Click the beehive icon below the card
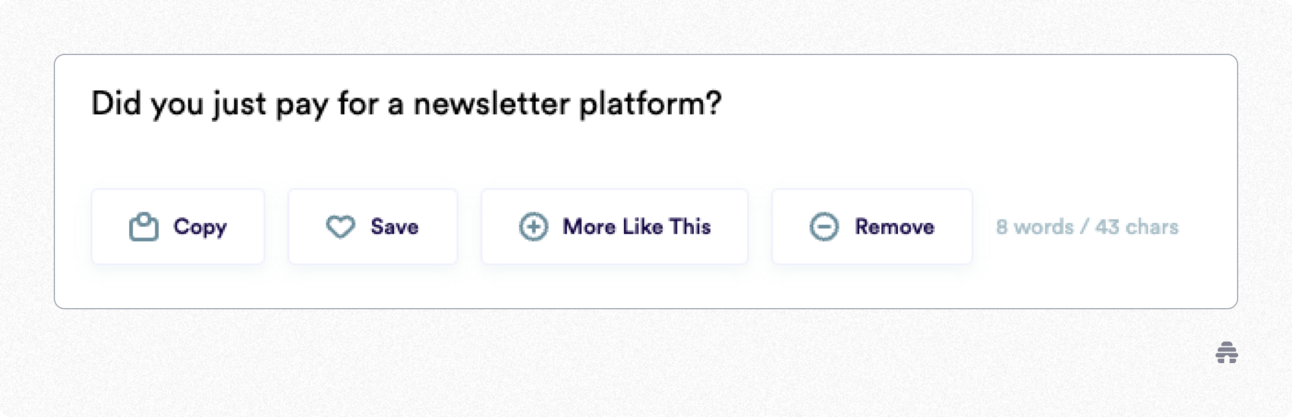1292x417 pixels. pyautogui.click(x=1227, y=352)
